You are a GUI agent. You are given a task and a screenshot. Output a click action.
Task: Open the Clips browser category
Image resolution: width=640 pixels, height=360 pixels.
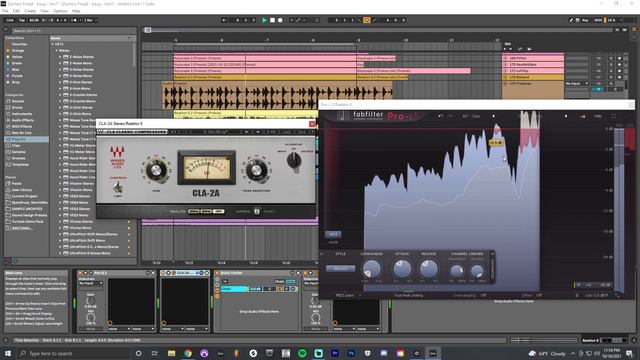pos(16,146)
